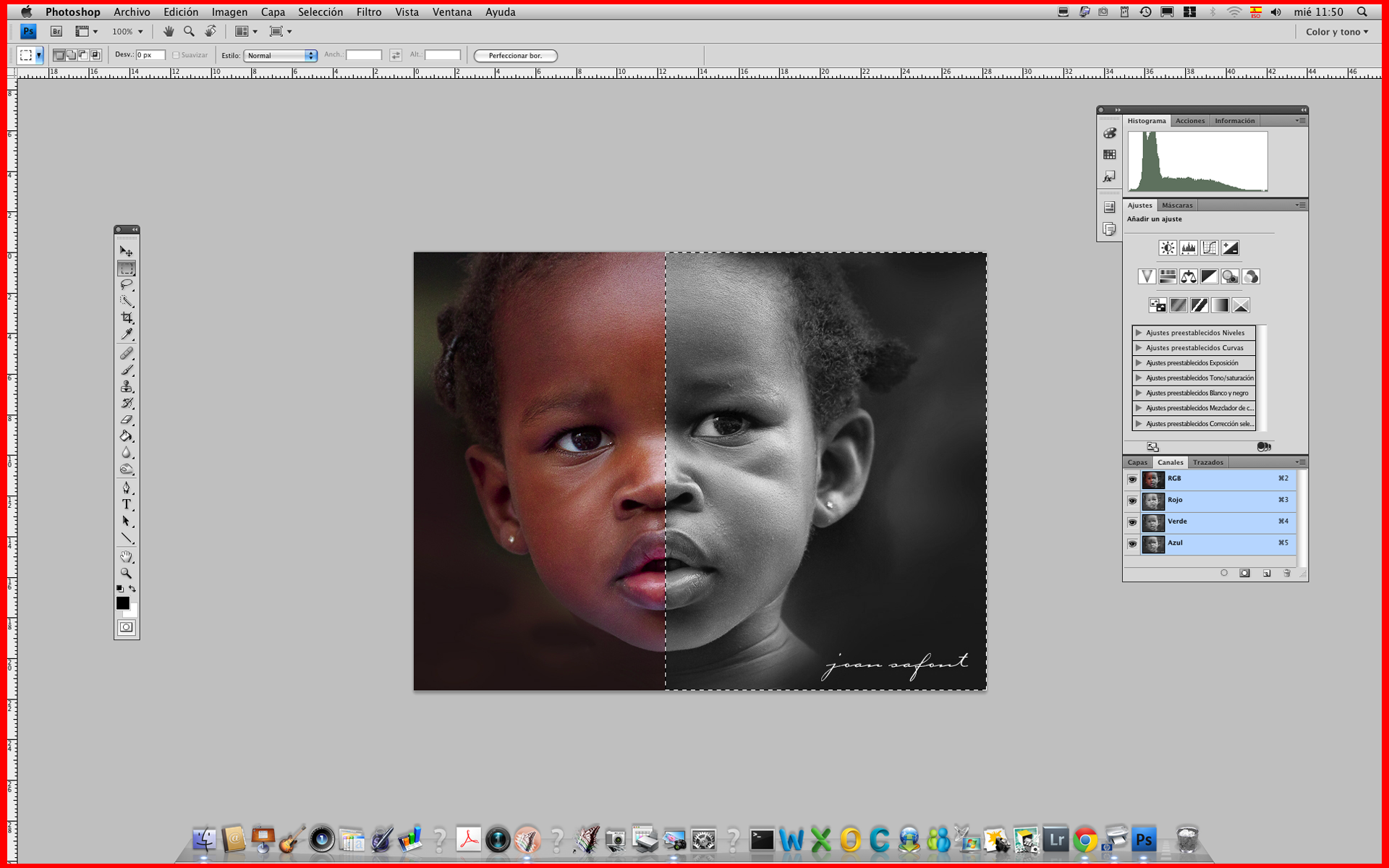The width and height of the screenshot is (1389, 868).
Task: Click the Perfeccionar bor. button
Action: point(515,56)
